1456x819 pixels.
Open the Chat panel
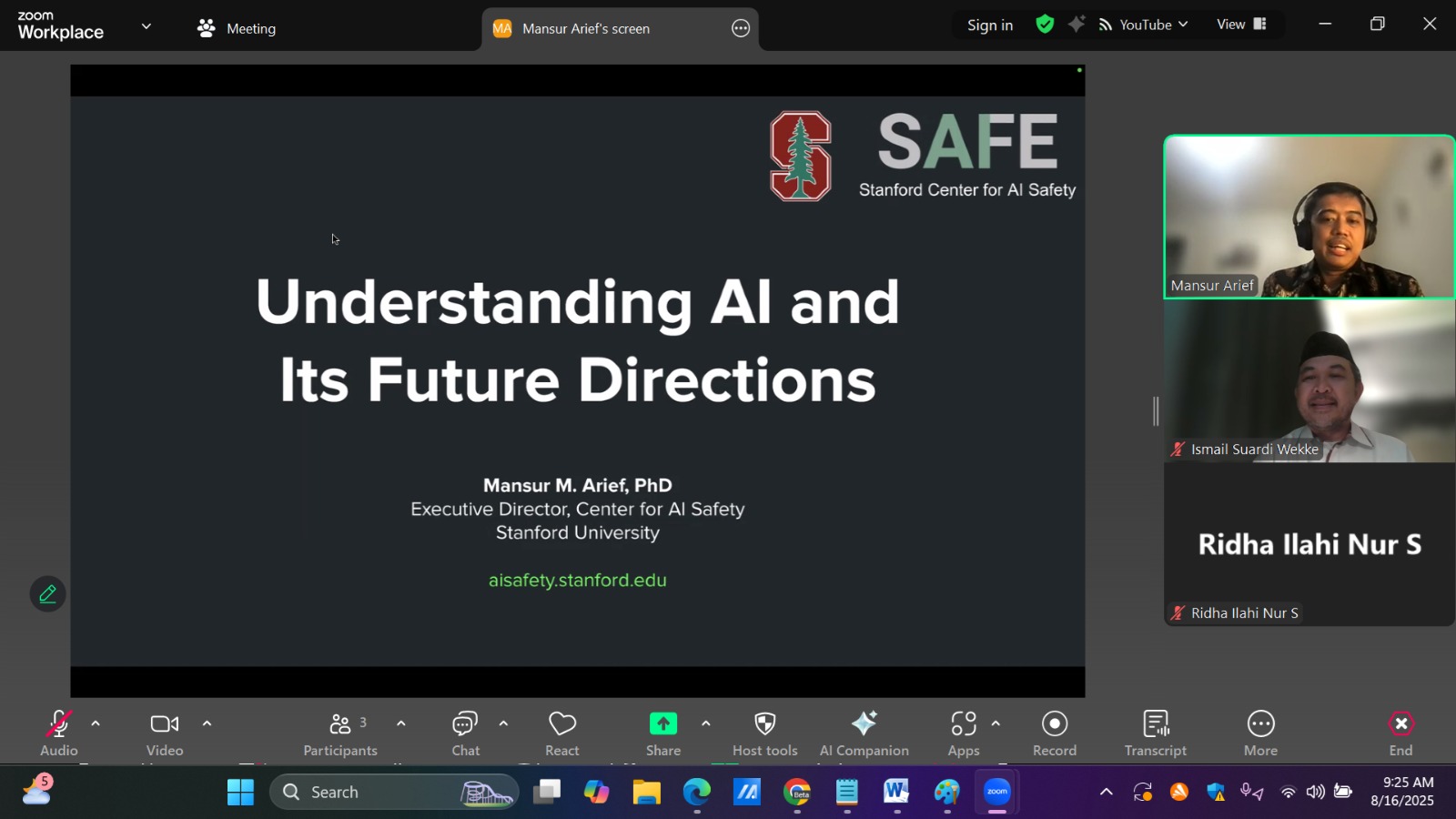tap(465, 733)
